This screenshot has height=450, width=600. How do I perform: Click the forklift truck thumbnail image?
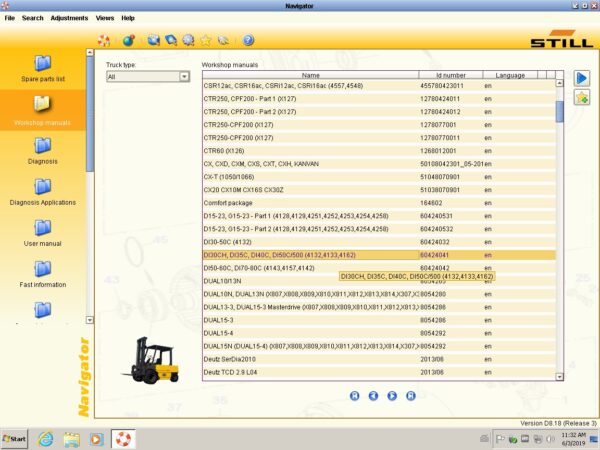(x=151, y=360)
